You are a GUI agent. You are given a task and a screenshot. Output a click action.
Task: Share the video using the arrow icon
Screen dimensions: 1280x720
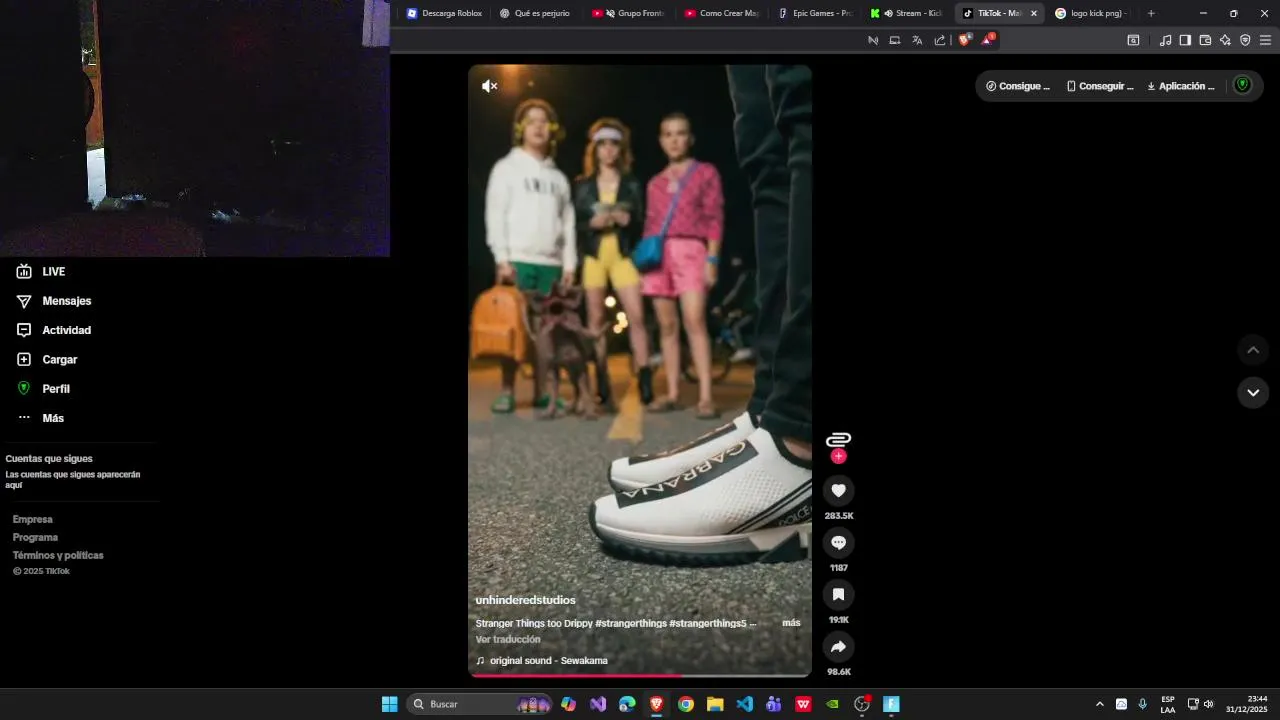[838, 646]
